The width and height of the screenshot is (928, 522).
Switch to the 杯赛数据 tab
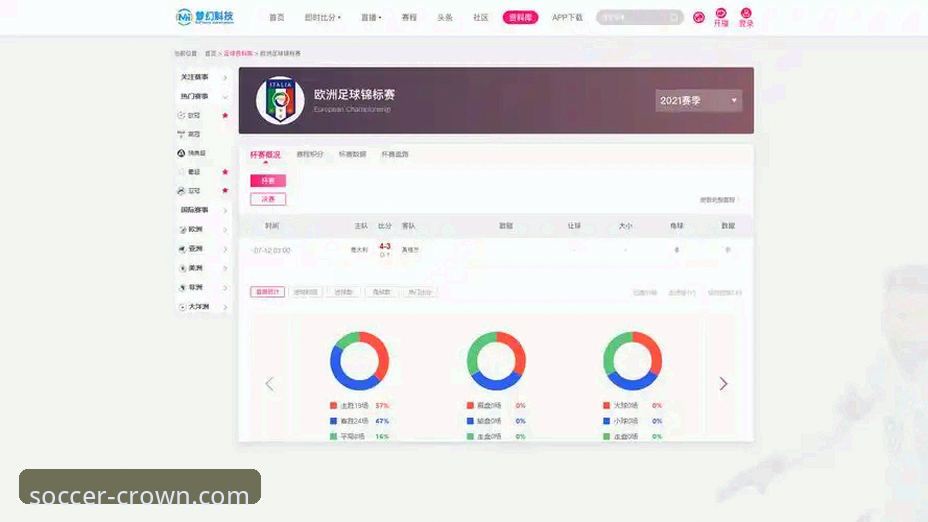click(353, 154)
